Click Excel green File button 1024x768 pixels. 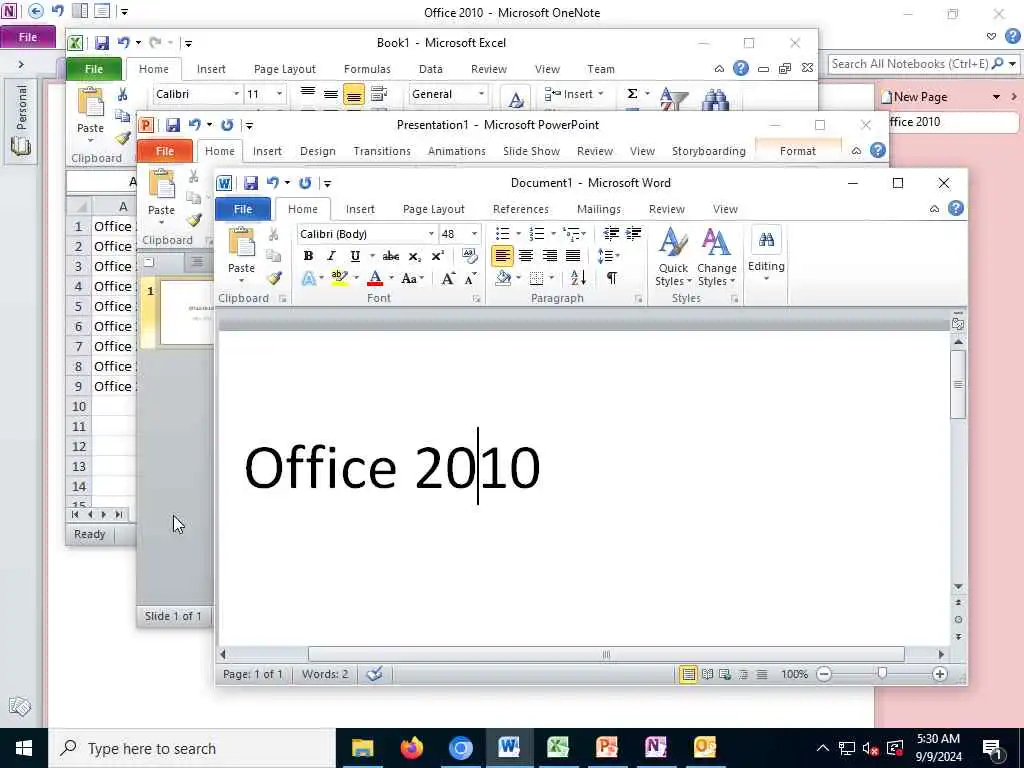tap(94, 69)
